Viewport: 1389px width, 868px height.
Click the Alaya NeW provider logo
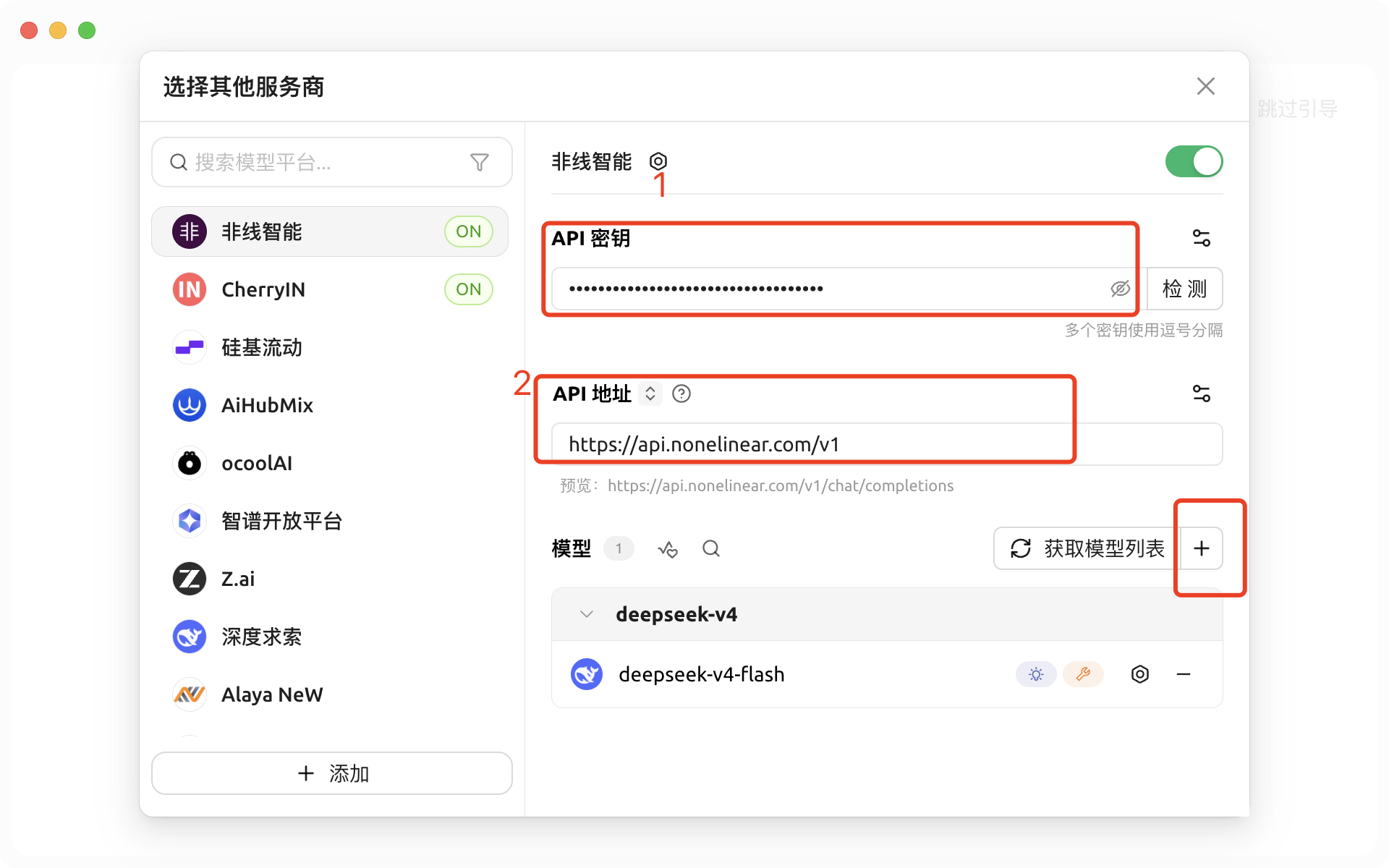(190, 694)
